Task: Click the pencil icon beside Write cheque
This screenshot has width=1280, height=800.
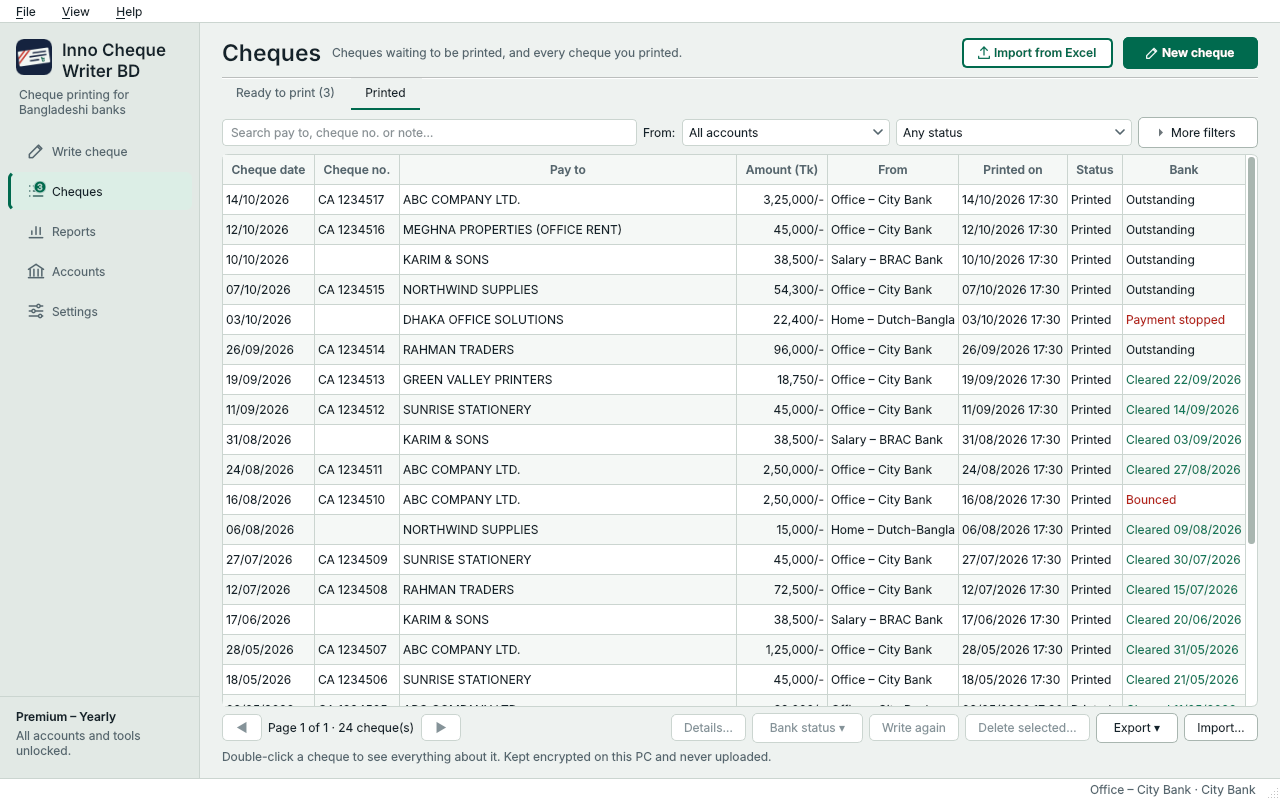Action: coord(36,152)
